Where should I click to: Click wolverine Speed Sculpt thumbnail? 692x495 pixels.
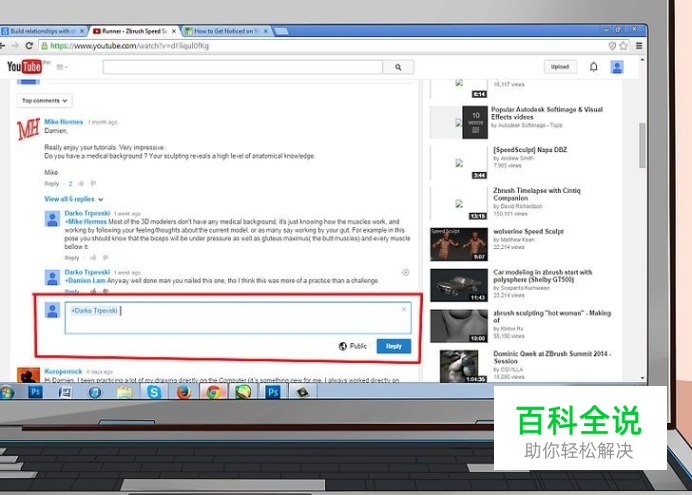click(459, 244)
